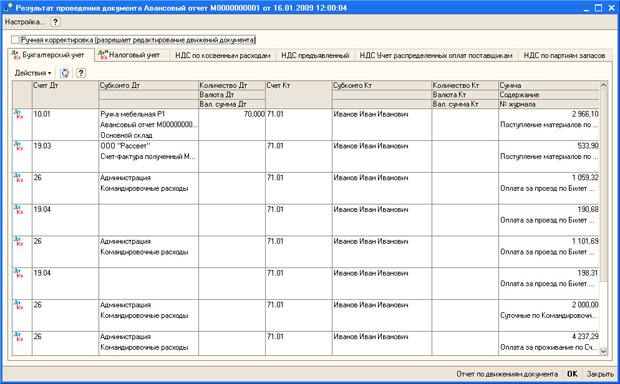Image resolution: width=620 pixels, height=384 pixels.
Task: Select cell ООО "Рассвет"
Action: [148, 146]
